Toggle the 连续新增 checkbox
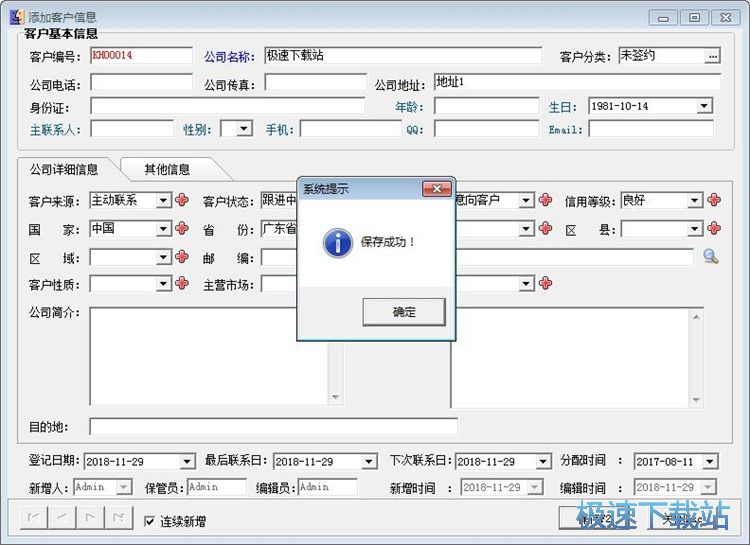 coord(150,521)
